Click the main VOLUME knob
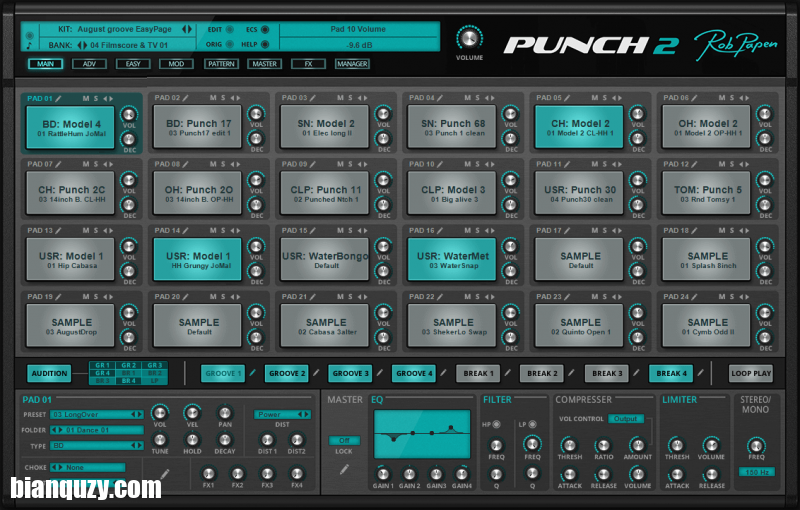This screenshot has height=510, width=800. click(469, 38)
